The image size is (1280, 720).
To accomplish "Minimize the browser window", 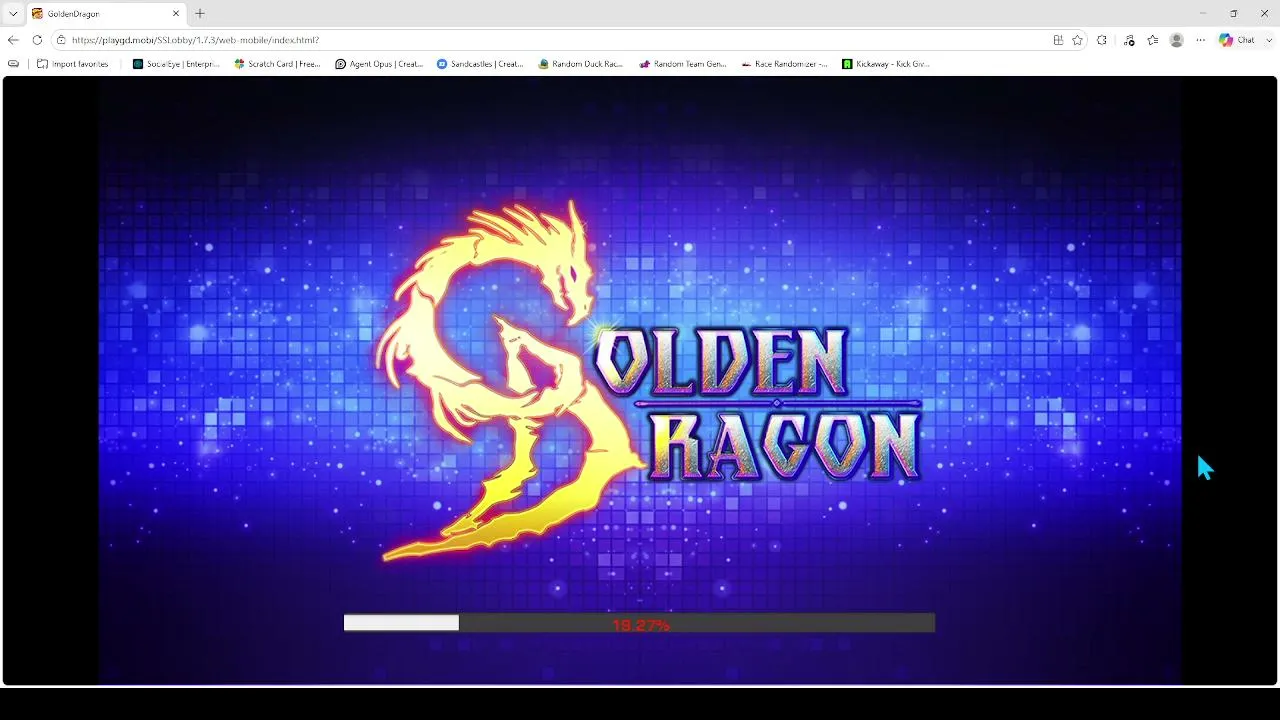I will click(x=1202, y=13).
